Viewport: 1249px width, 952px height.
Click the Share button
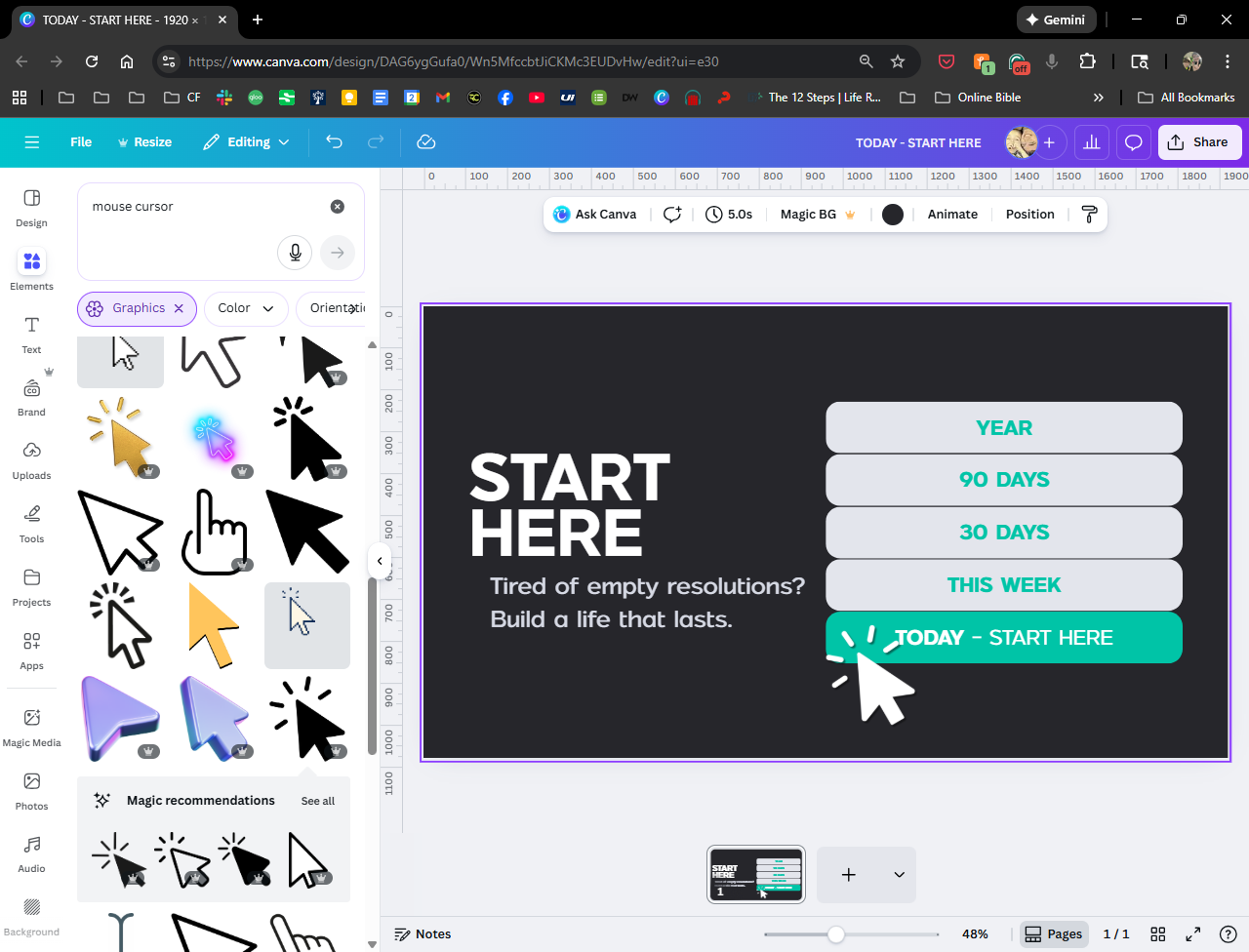click(1199, 142)
